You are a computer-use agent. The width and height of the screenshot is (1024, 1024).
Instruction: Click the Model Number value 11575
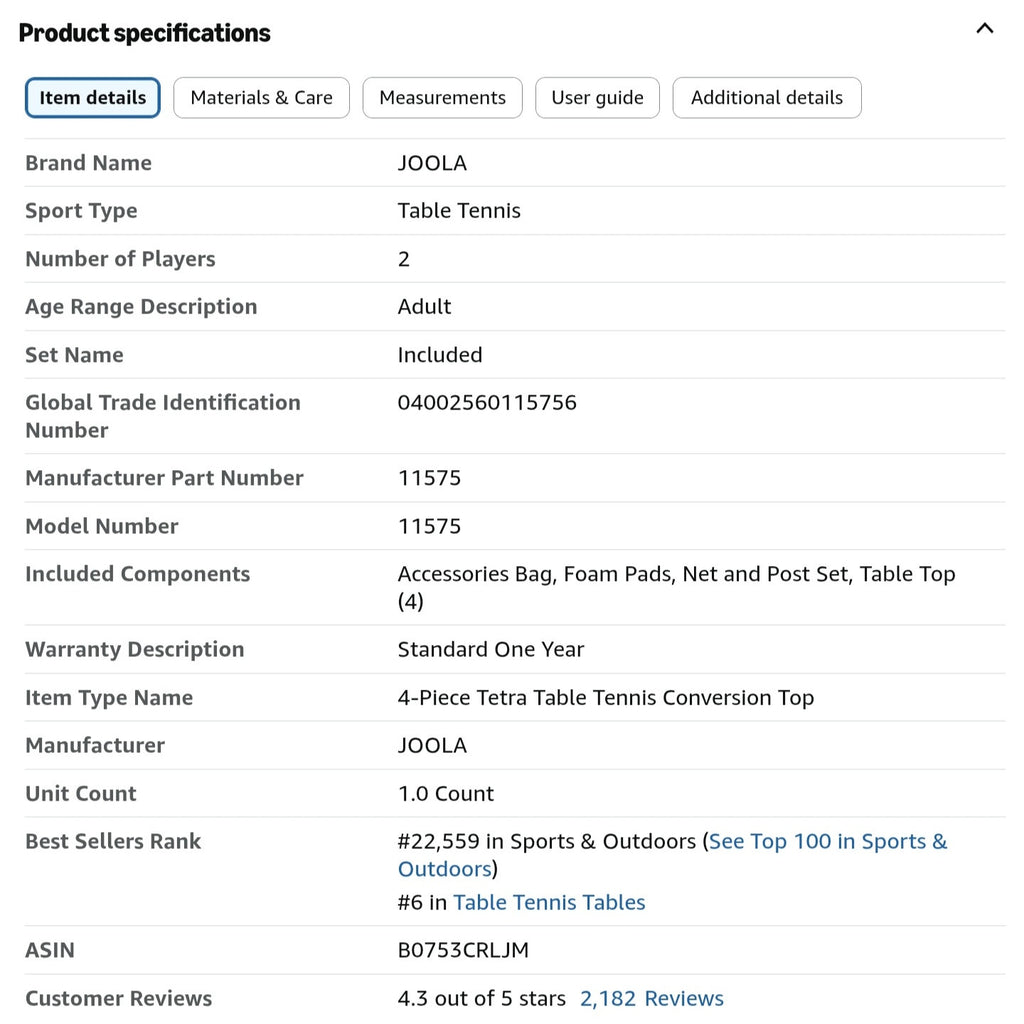click(x=429, y=526)
